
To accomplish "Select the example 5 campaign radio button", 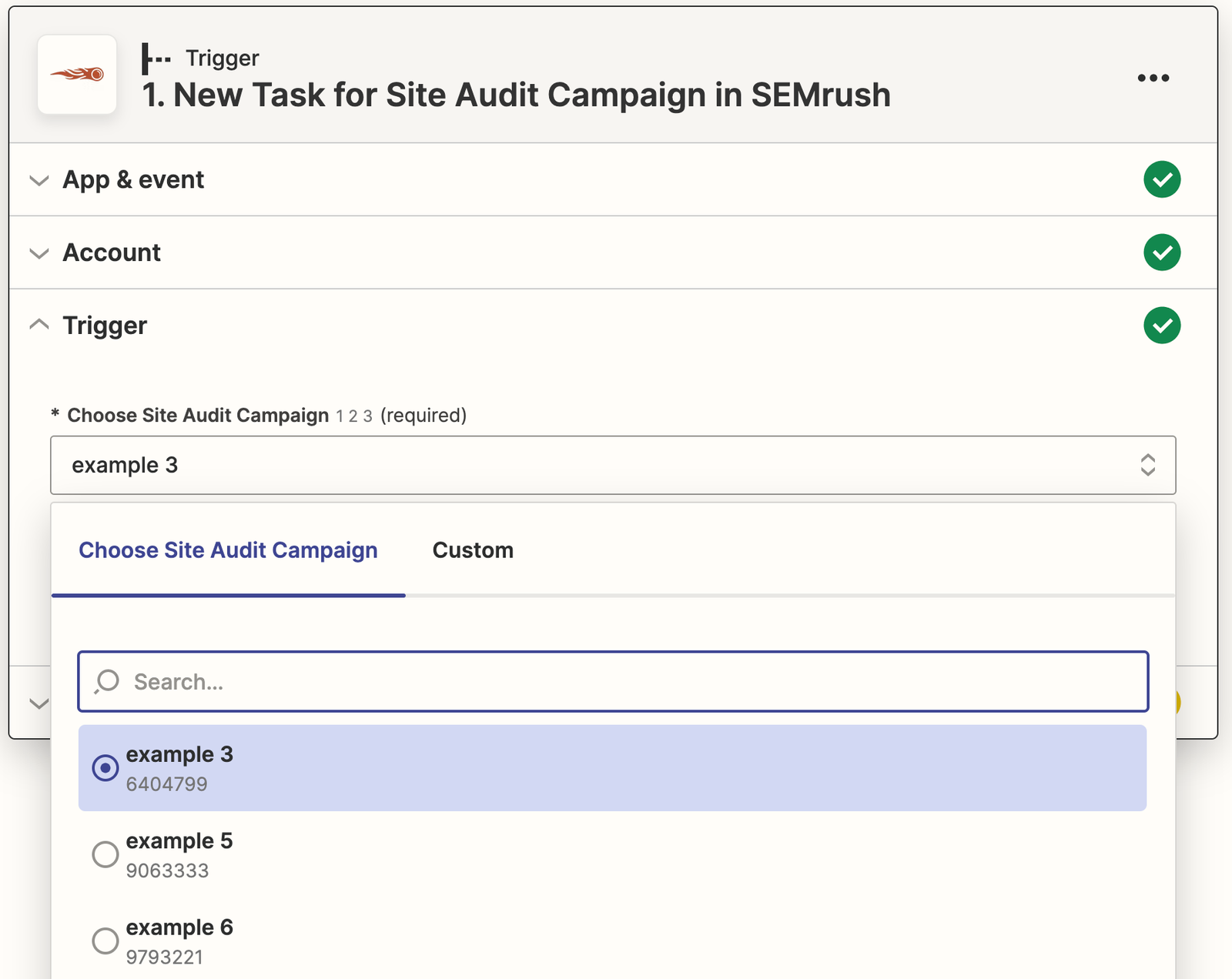I will click(105, 854).
